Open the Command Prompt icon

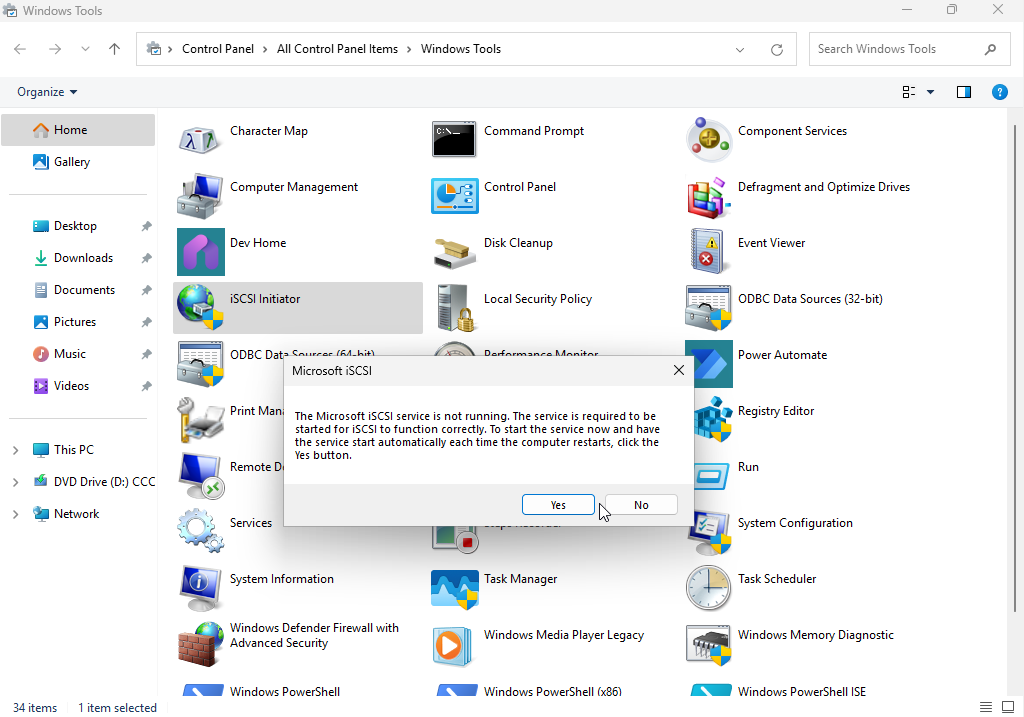tap(454, 139)
